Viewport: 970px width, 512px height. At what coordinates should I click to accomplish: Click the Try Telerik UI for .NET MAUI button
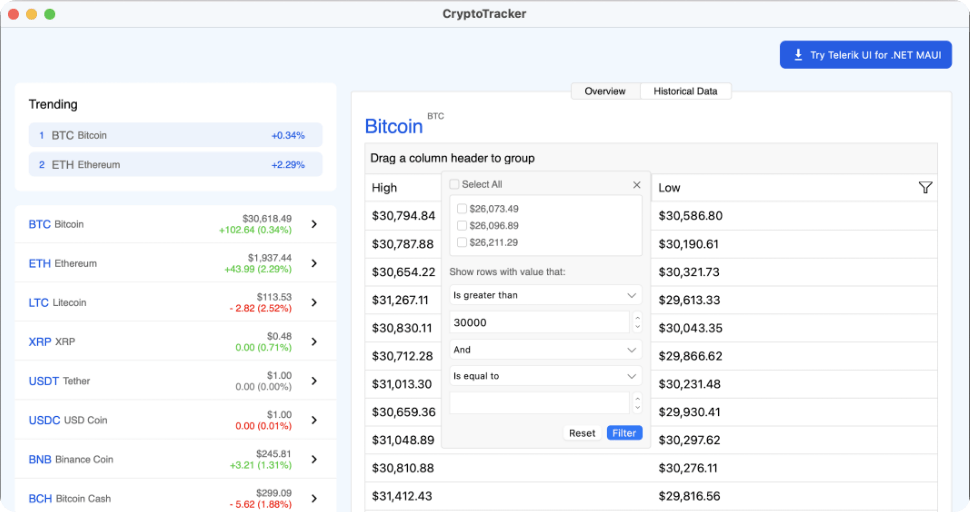(x=866, y=55)
